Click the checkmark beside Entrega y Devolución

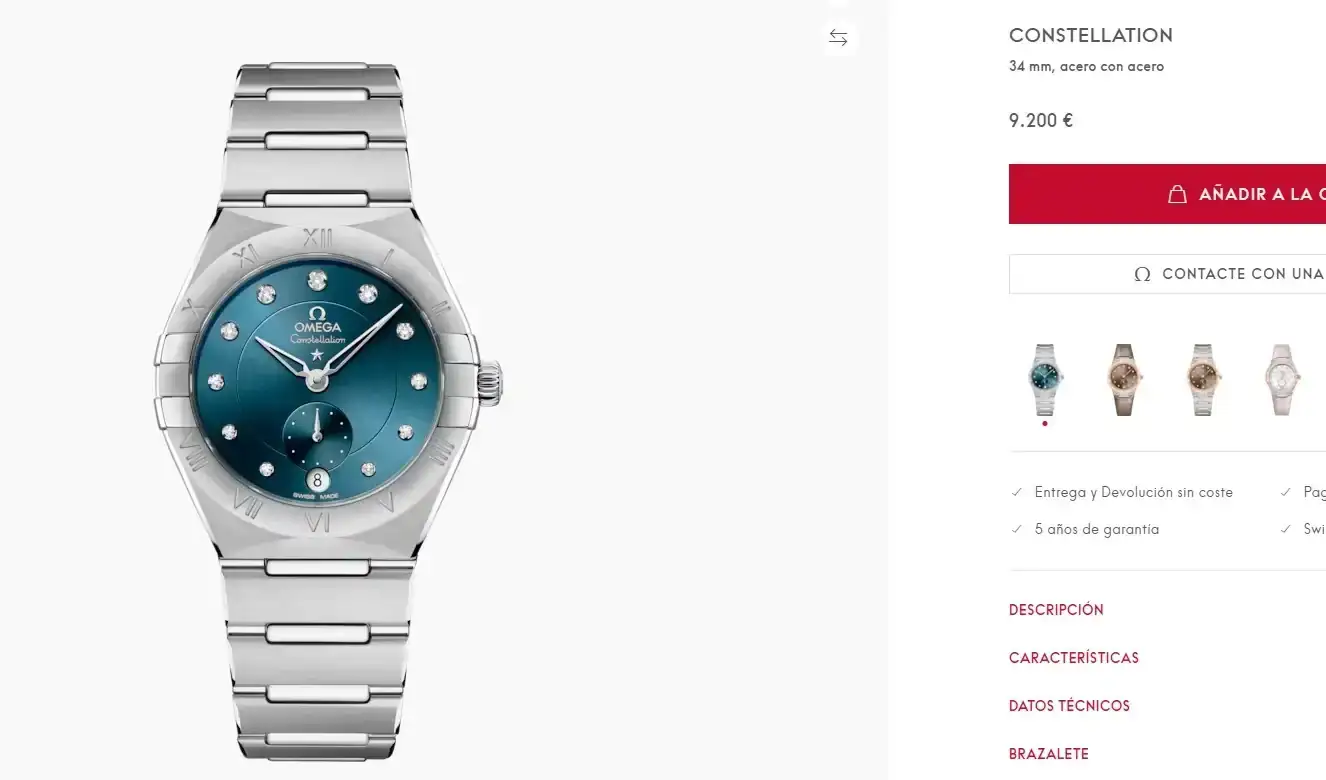pos(1017,492)
